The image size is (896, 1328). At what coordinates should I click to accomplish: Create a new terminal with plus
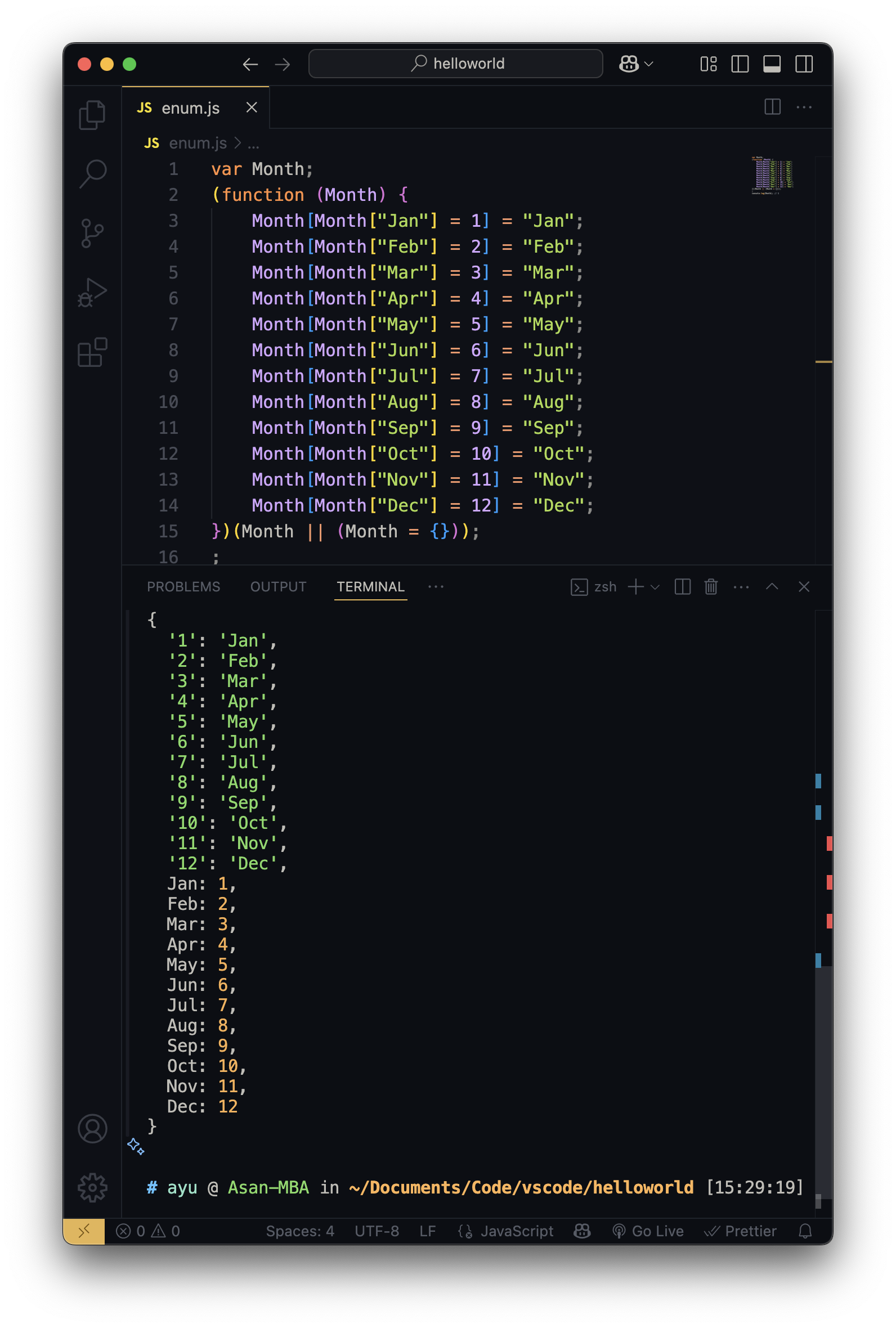point(635,586)
